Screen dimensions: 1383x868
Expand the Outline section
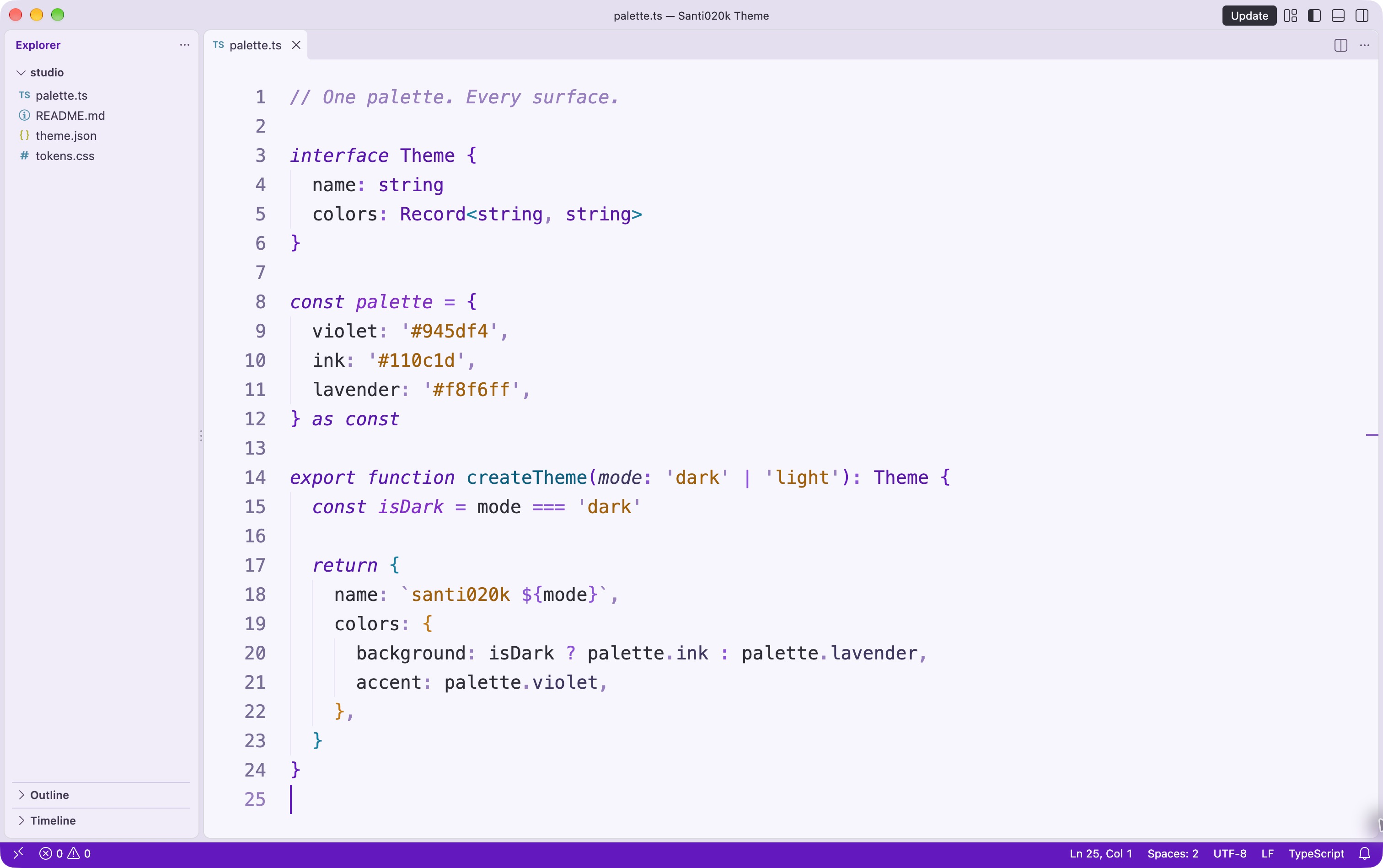pos(101,795)
